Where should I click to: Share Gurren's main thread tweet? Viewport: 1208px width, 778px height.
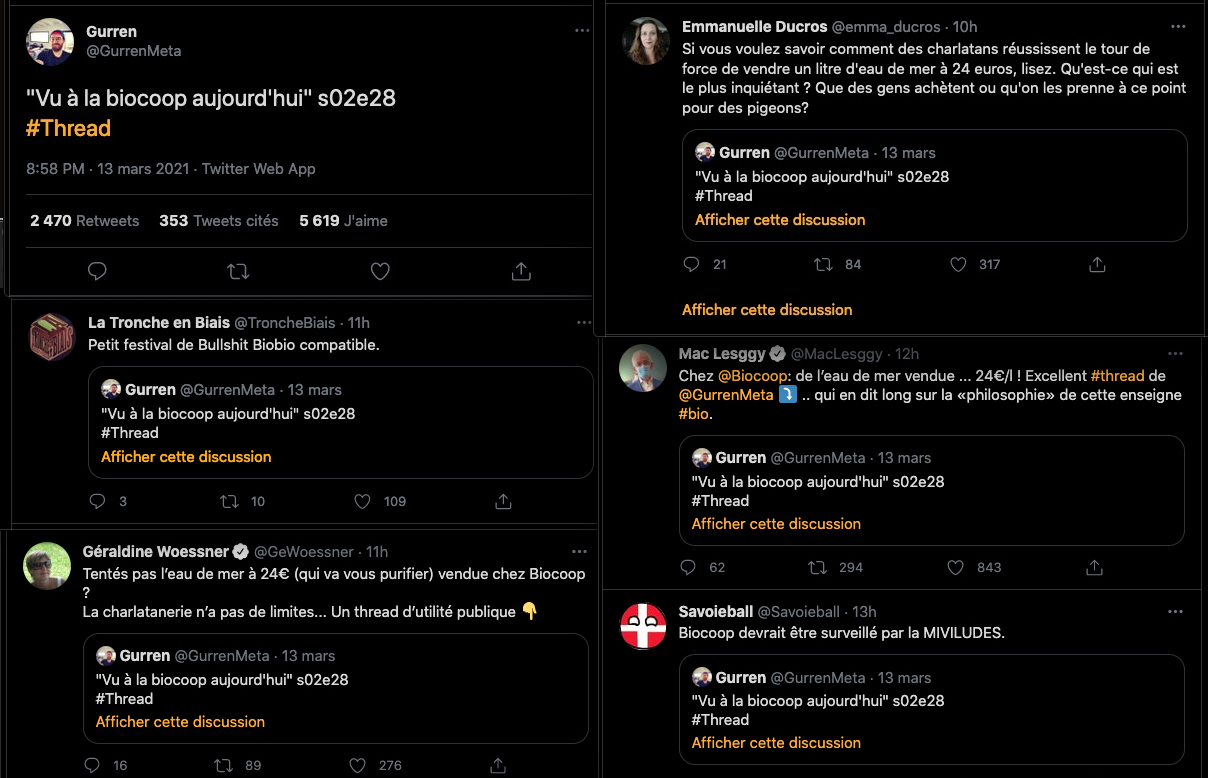point(520,271)
